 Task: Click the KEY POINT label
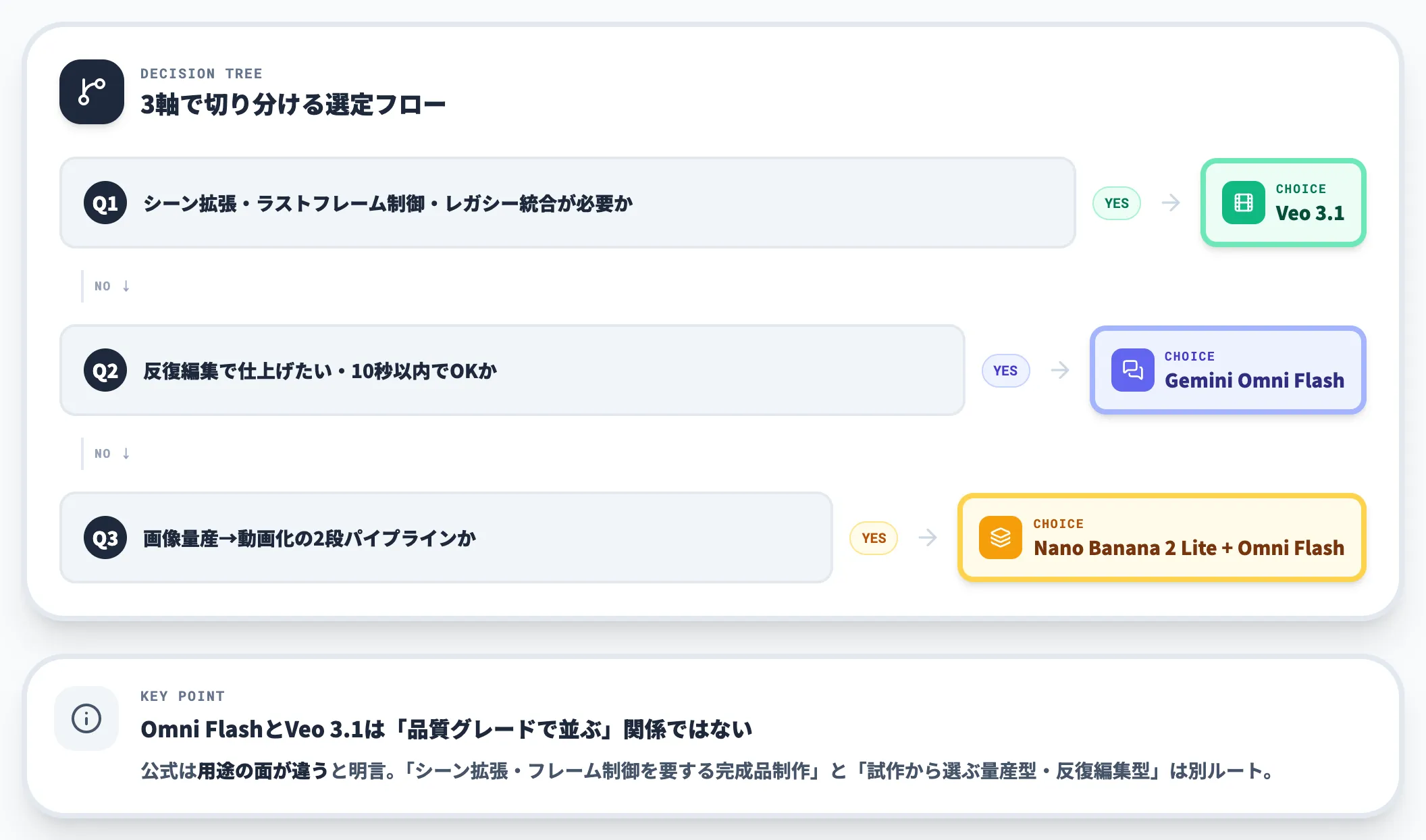(x=182, y=696)
